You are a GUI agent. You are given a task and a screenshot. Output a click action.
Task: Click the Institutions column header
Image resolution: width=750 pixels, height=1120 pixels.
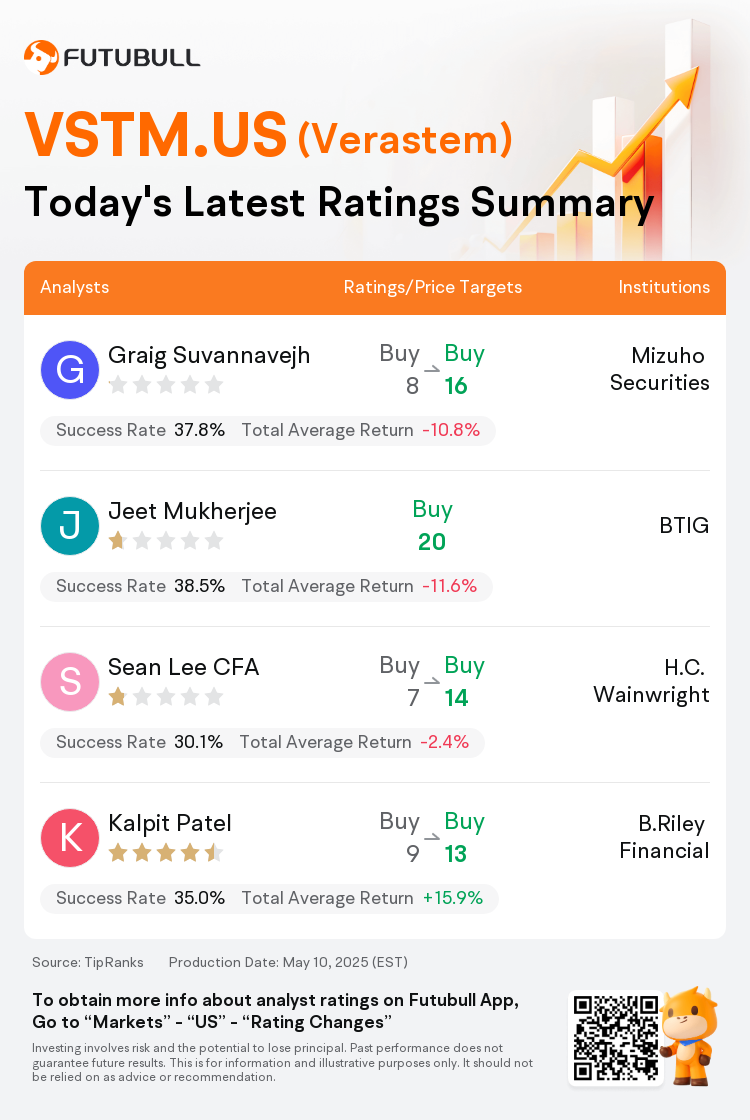coord(664,287)
